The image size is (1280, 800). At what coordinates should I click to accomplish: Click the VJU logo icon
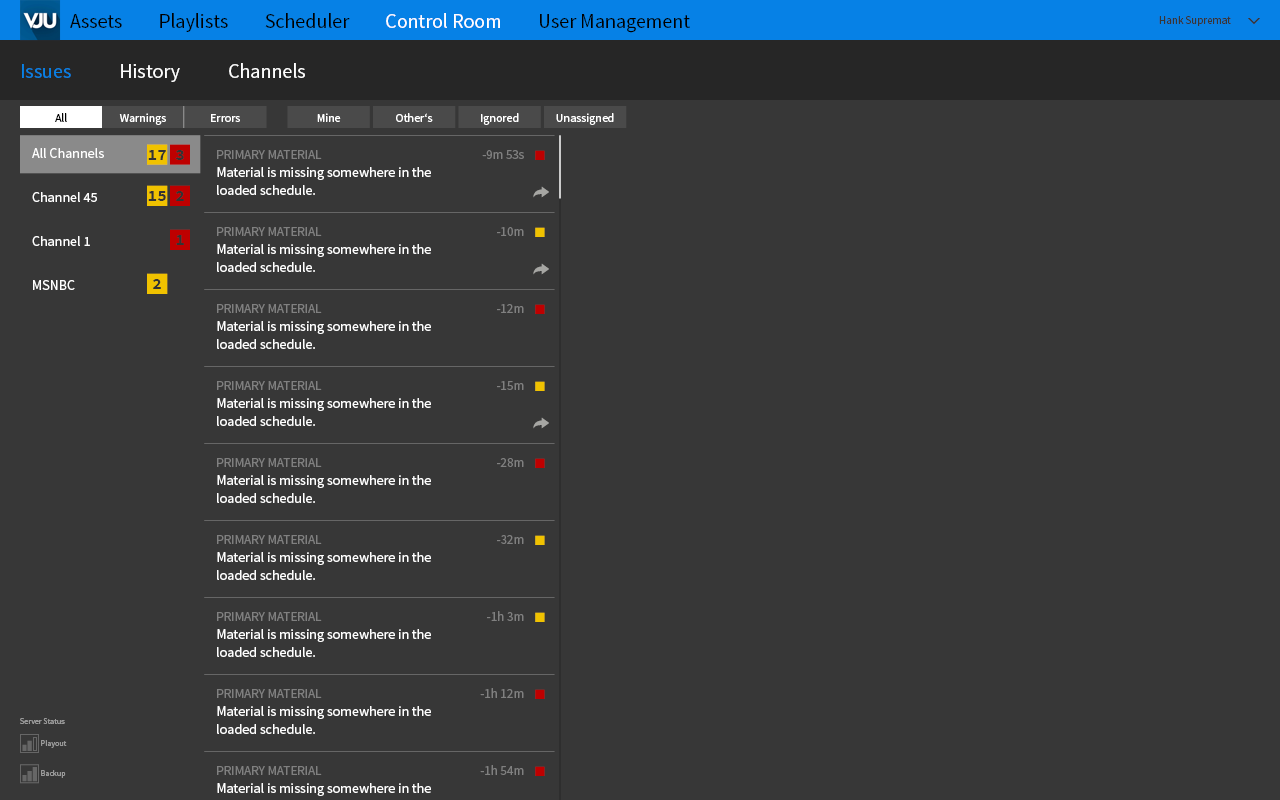40,20
